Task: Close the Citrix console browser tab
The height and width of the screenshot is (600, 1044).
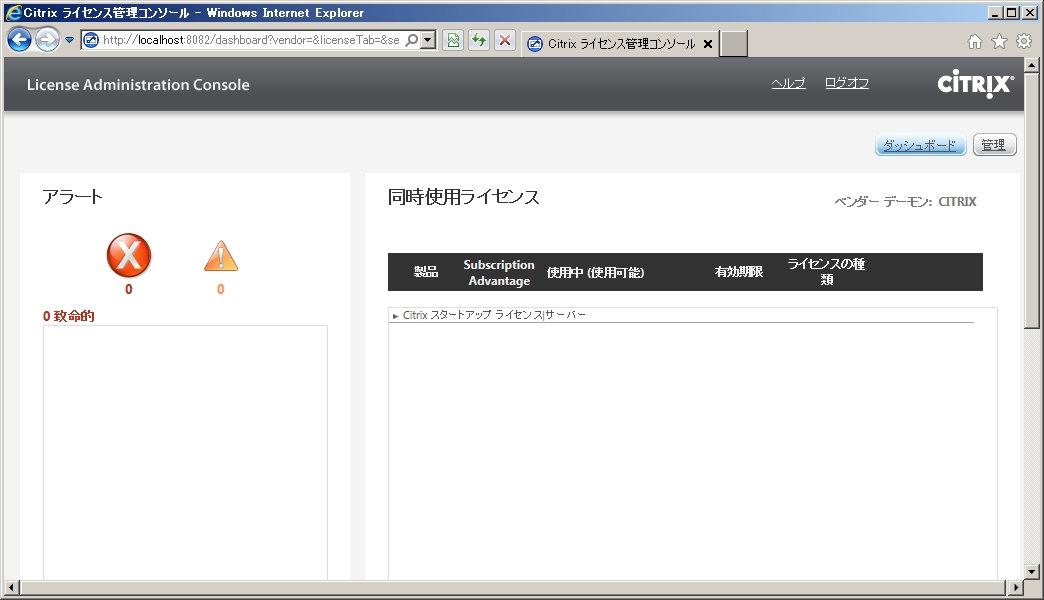Action: (x=708, y=44)
